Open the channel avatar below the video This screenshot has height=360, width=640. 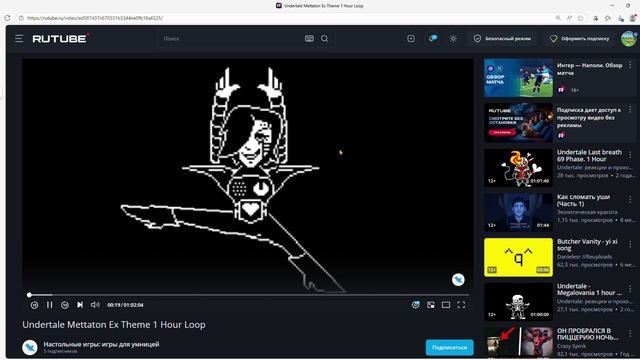[30, 347]
